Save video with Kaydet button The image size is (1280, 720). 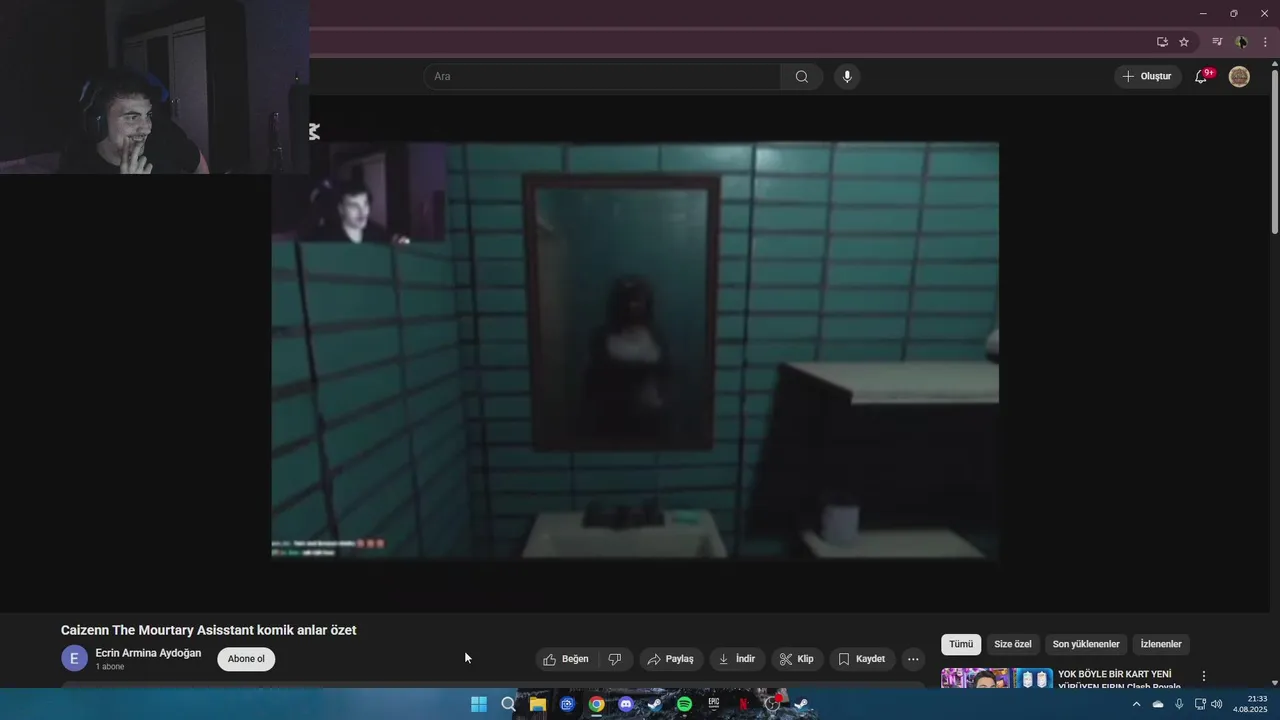[862, 659]
